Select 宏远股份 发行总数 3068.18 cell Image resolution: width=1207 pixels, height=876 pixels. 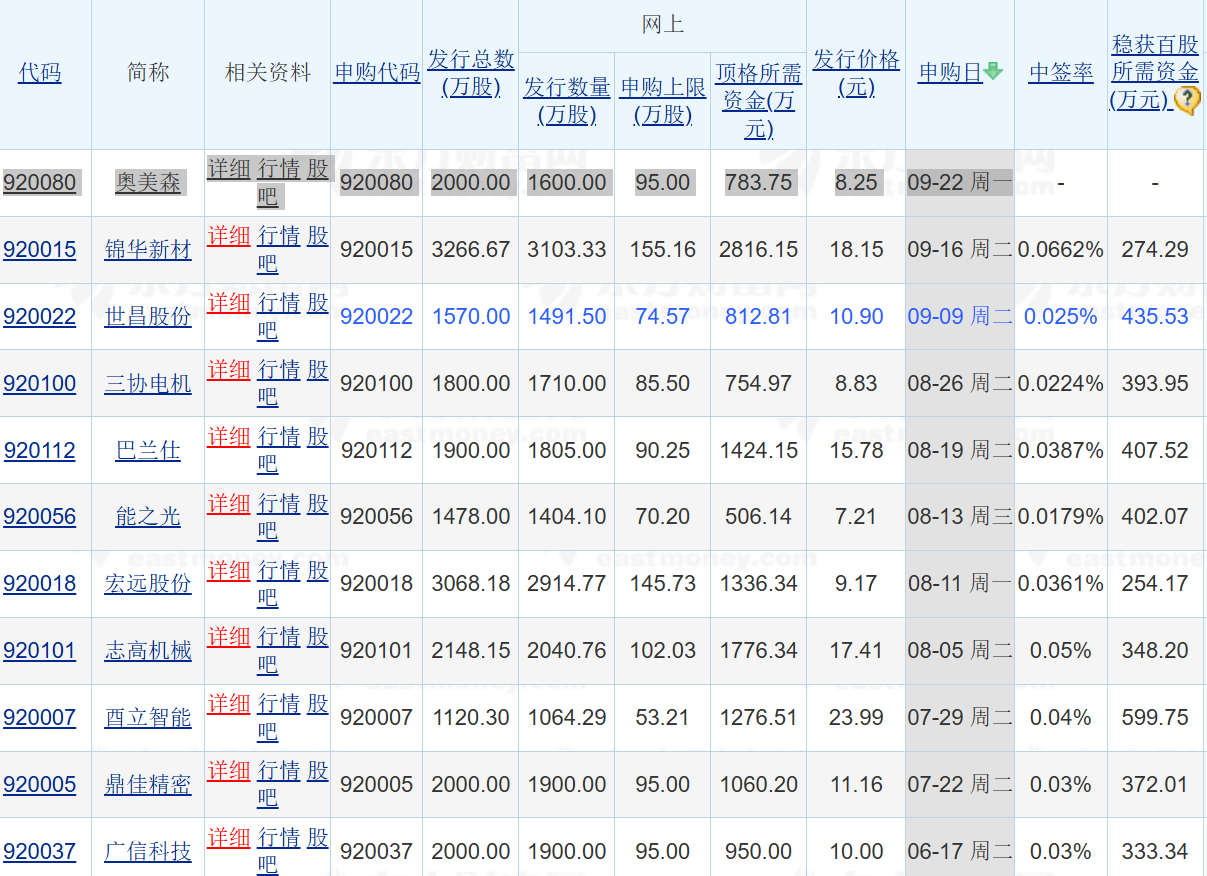point(471,584)
